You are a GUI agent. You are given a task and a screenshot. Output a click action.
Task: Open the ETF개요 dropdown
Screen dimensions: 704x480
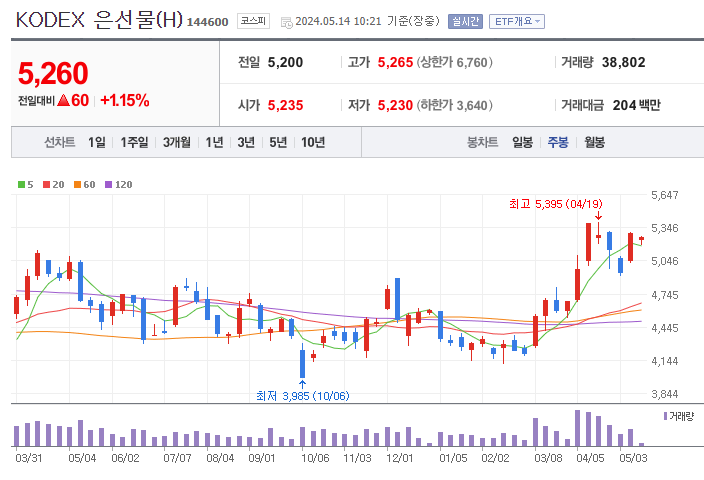517,22
